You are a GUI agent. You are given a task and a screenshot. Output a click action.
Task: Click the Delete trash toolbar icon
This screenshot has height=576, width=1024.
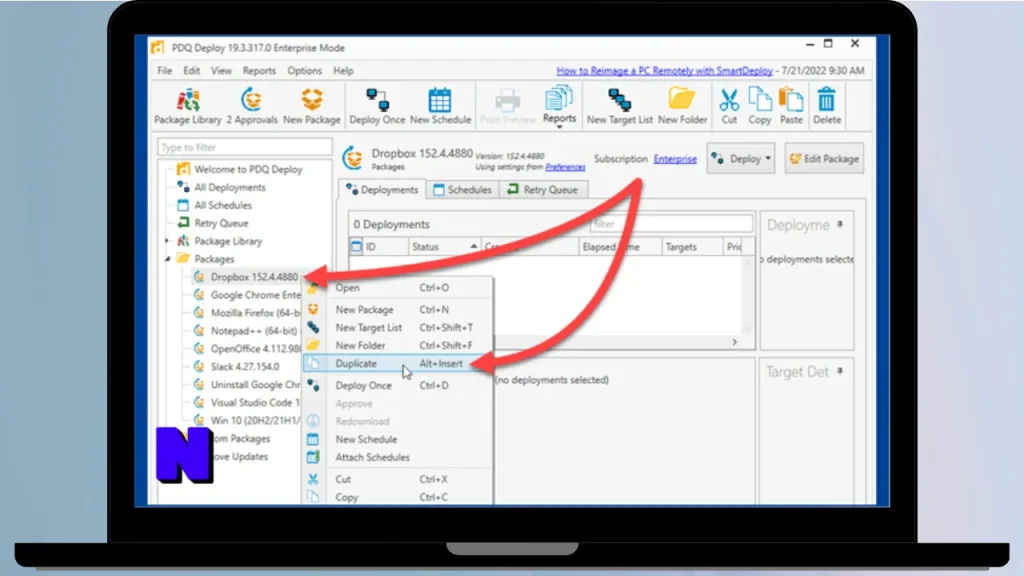(827, 106)
